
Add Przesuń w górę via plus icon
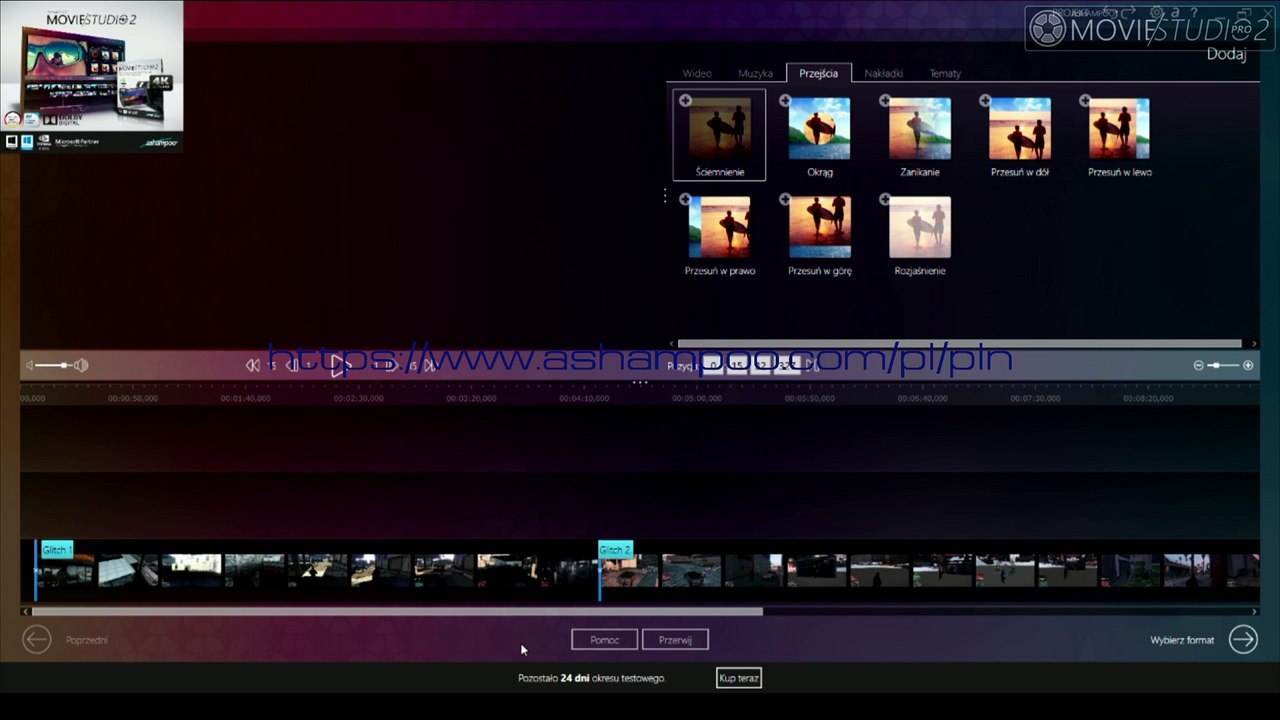[785, 199]
